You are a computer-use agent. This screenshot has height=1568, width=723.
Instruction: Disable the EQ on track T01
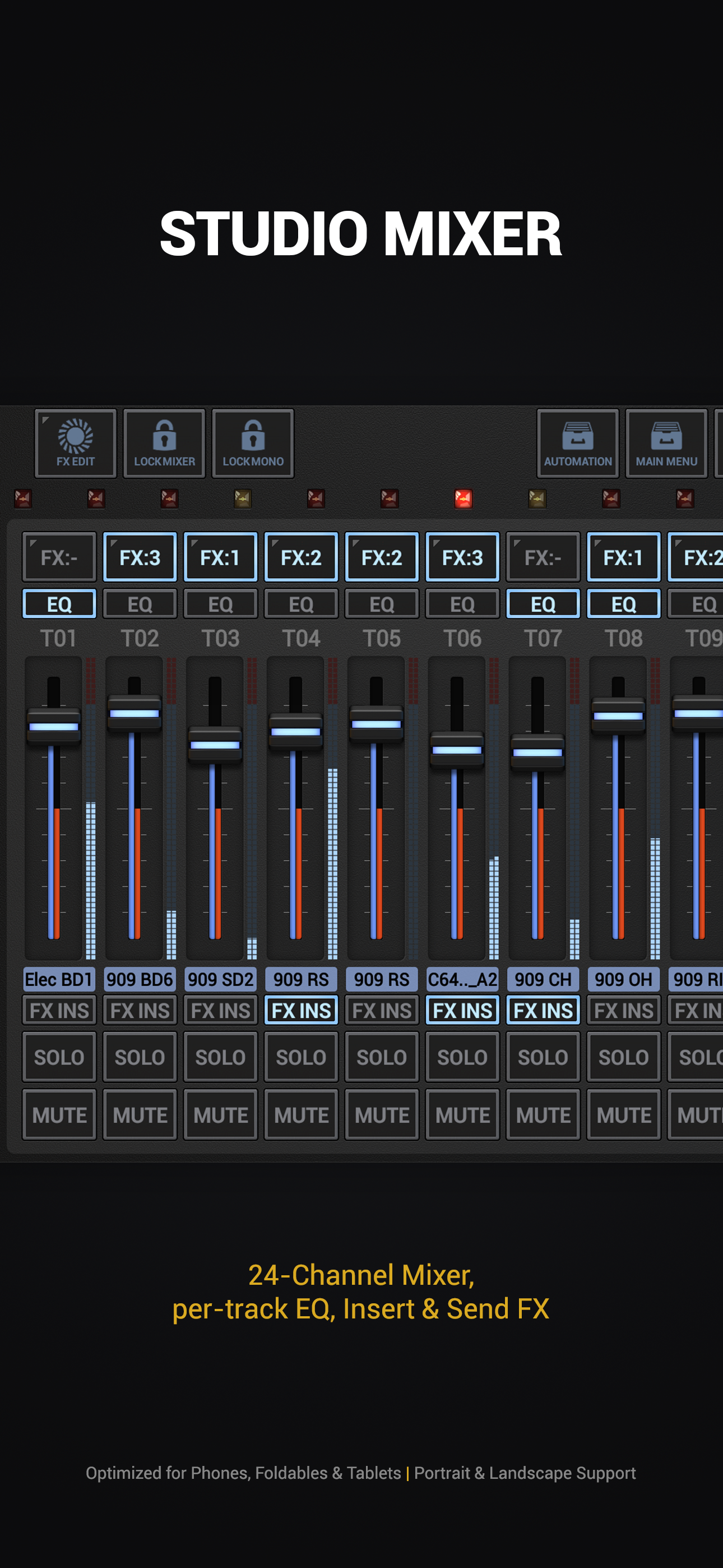point(59,604)
